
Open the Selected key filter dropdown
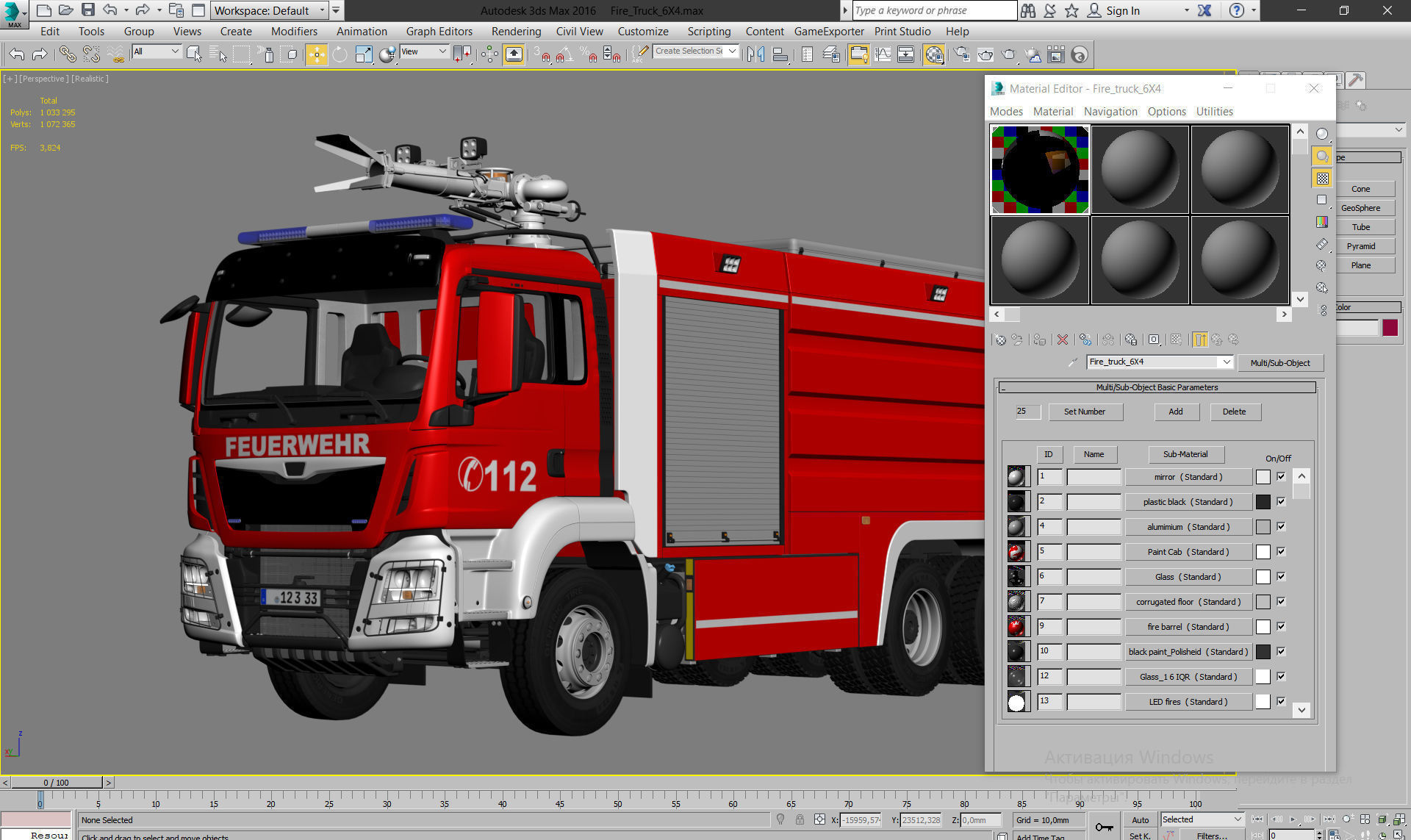1202,819
